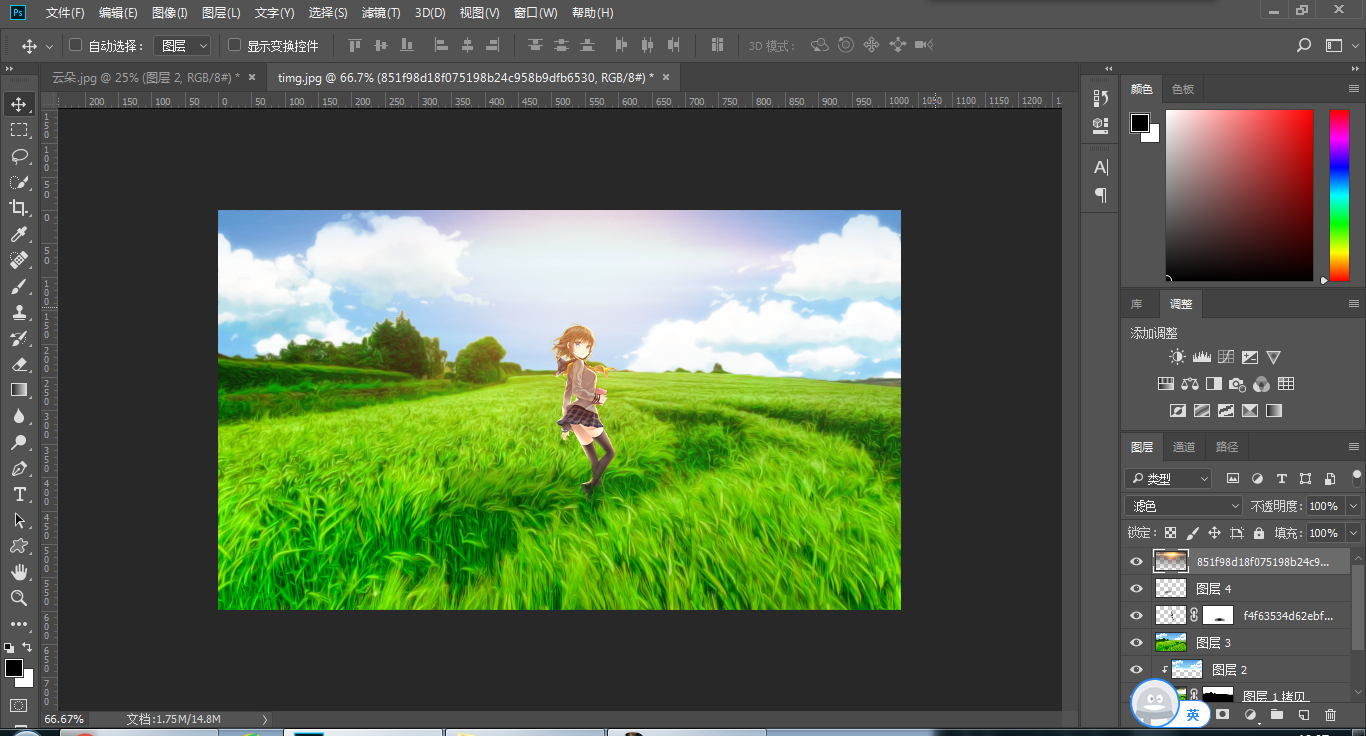
Task: Select the Zoom tool
Action: (19, 598)
